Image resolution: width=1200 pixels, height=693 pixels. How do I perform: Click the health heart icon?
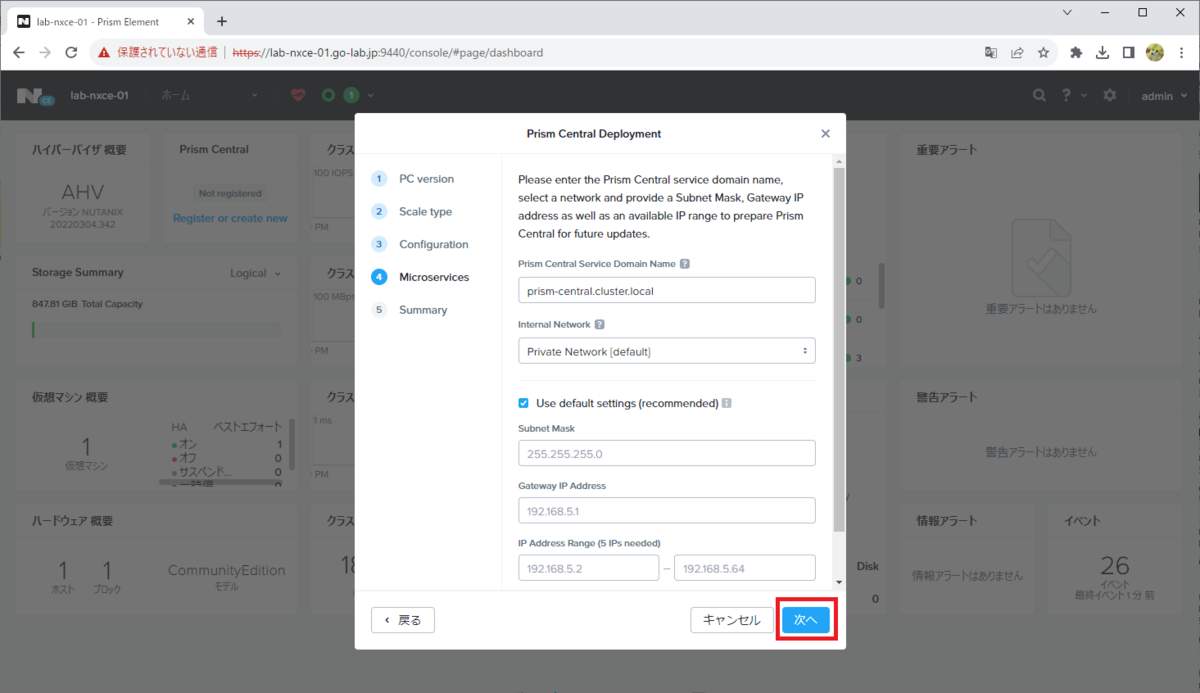(297, 95)
